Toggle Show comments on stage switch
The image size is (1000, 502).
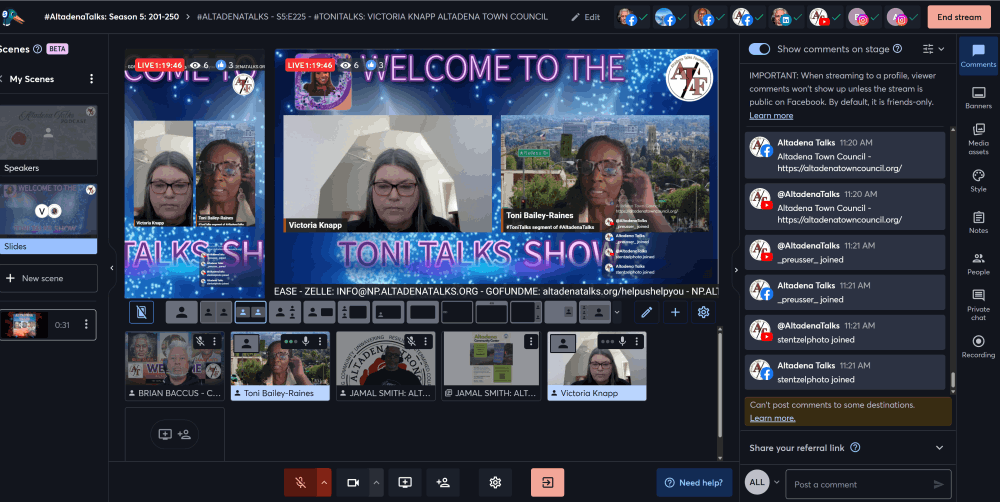(x=759, y=48)
